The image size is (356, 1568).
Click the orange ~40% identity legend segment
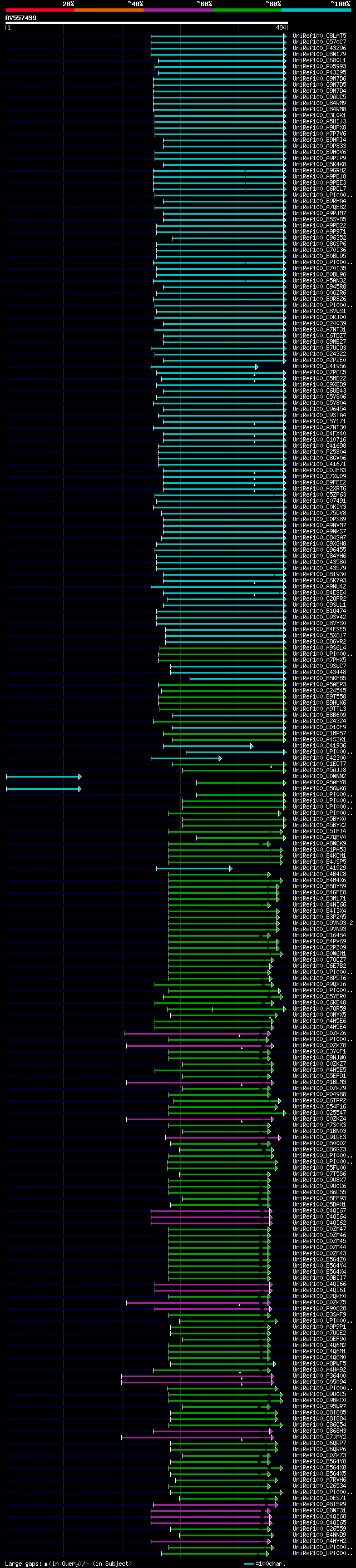pos(109,10)
